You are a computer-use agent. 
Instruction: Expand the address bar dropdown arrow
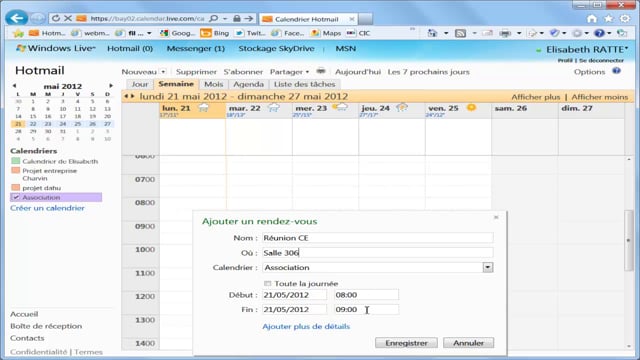tap(225, 19)
